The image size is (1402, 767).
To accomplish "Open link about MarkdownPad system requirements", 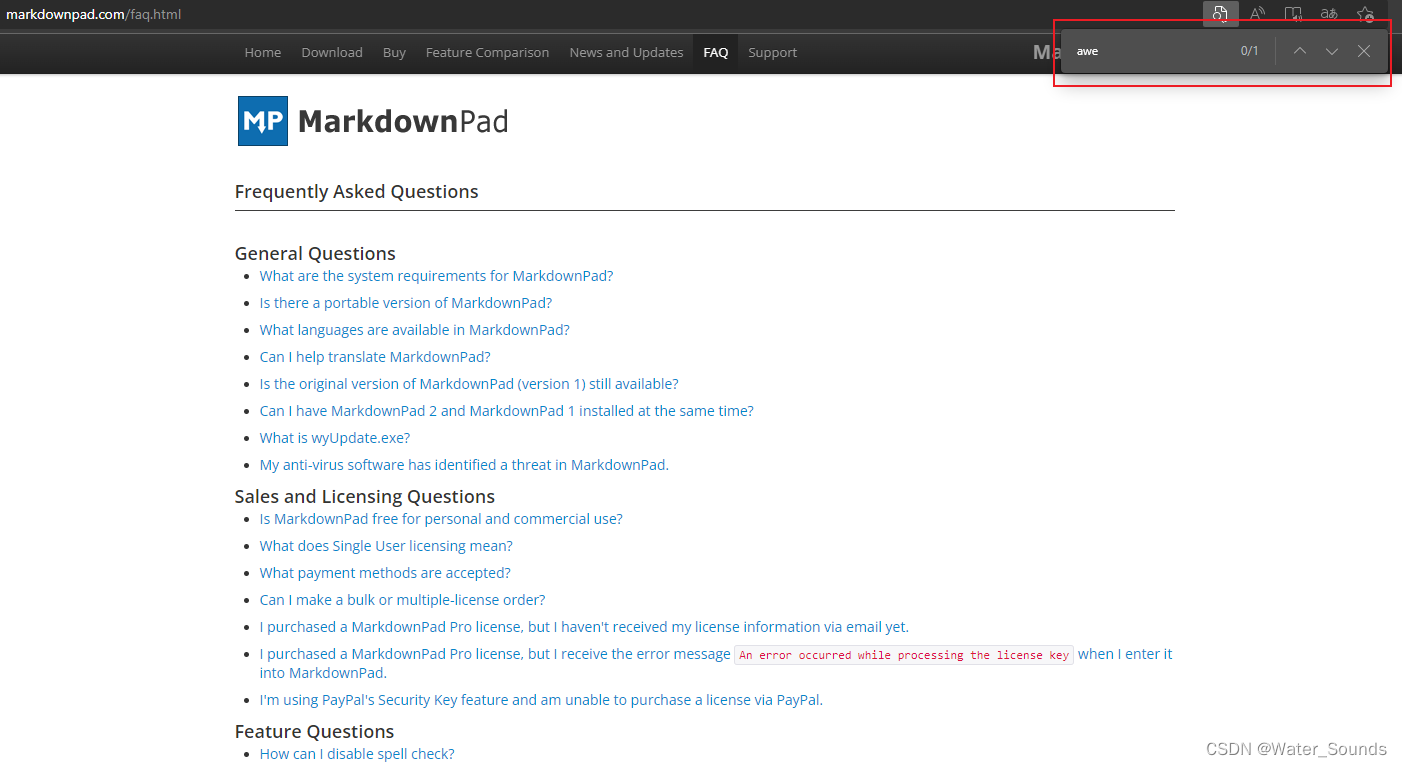I will click(436, 275).
